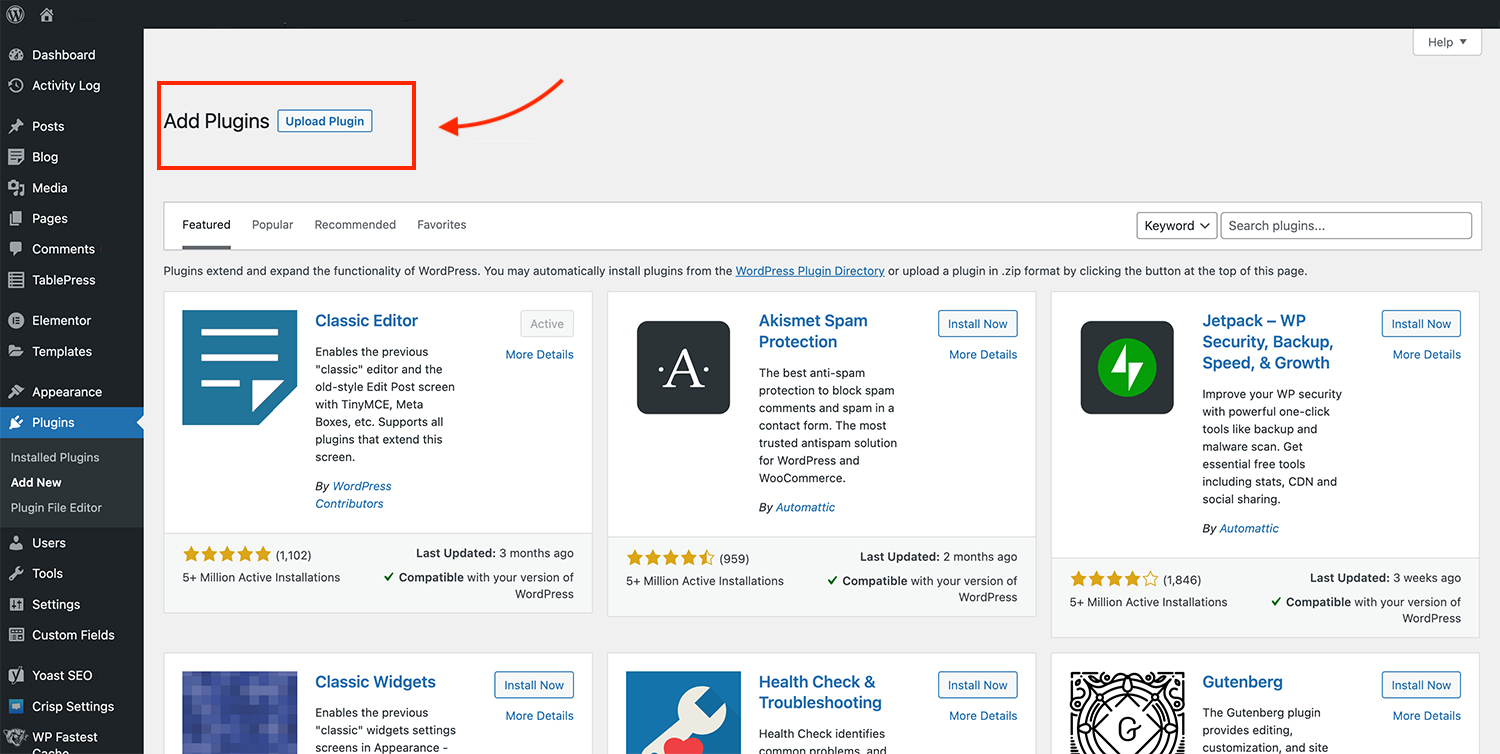Click the WP Fastest Cache cheetah icon
The height and width of the screenshot is (754, 1500).
[x=16, y=738]
